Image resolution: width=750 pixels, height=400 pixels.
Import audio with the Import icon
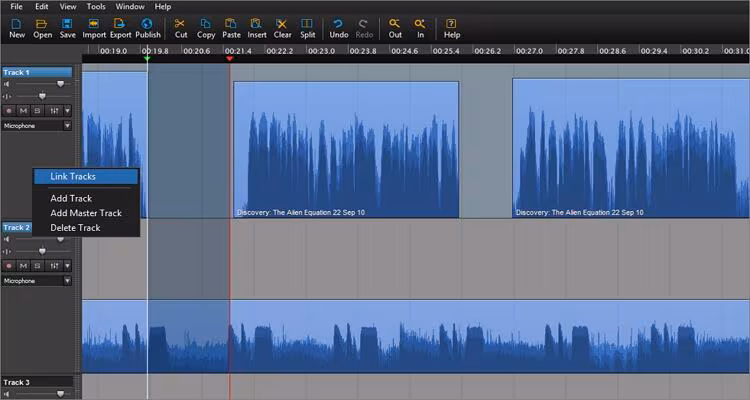pyautogui.click(x=94, y=29)
